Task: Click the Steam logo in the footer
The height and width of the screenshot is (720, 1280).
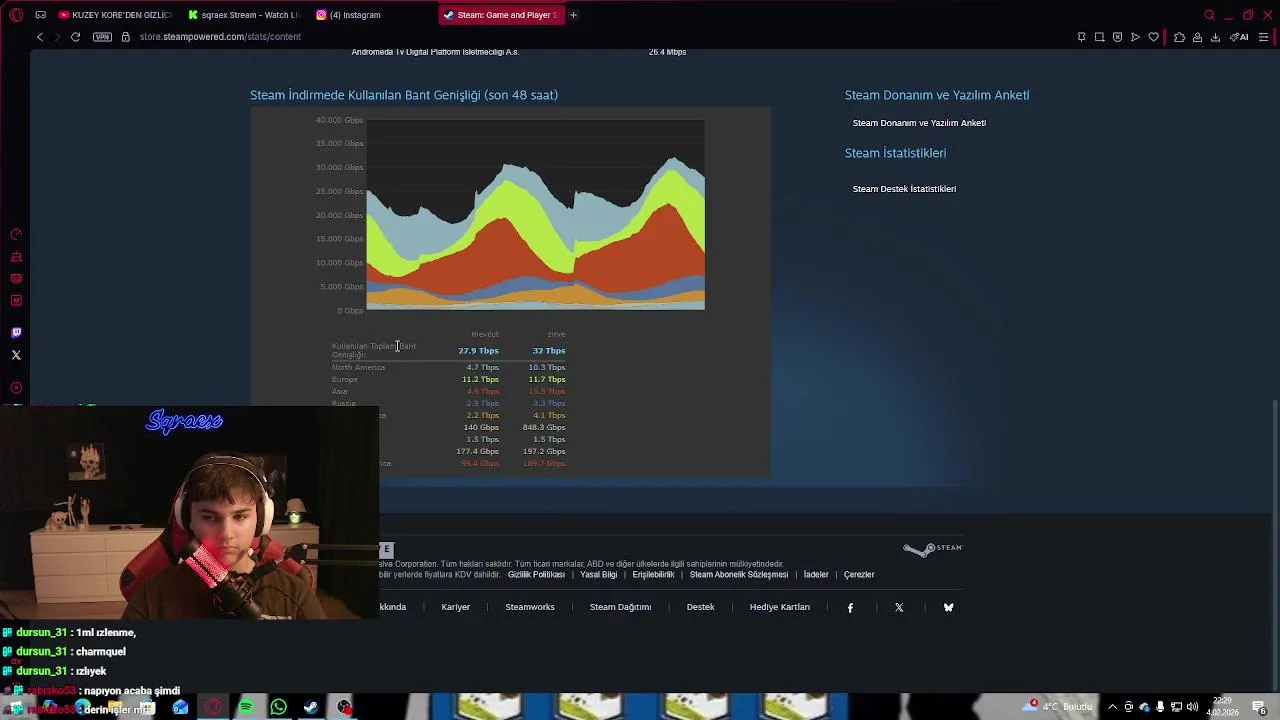Action: click(933, 549)
